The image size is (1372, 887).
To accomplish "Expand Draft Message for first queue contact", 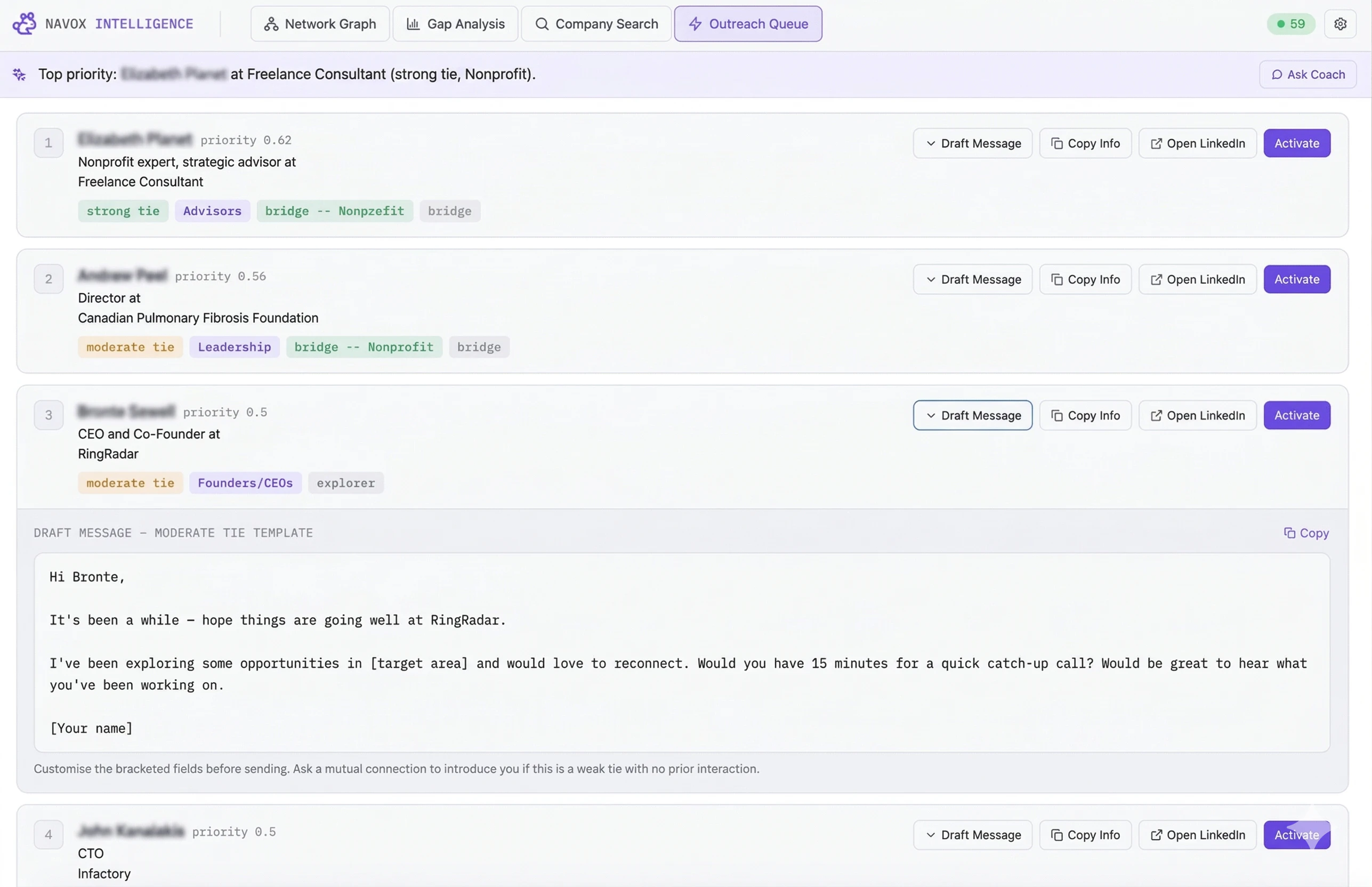I will click(x=972, y=143).
